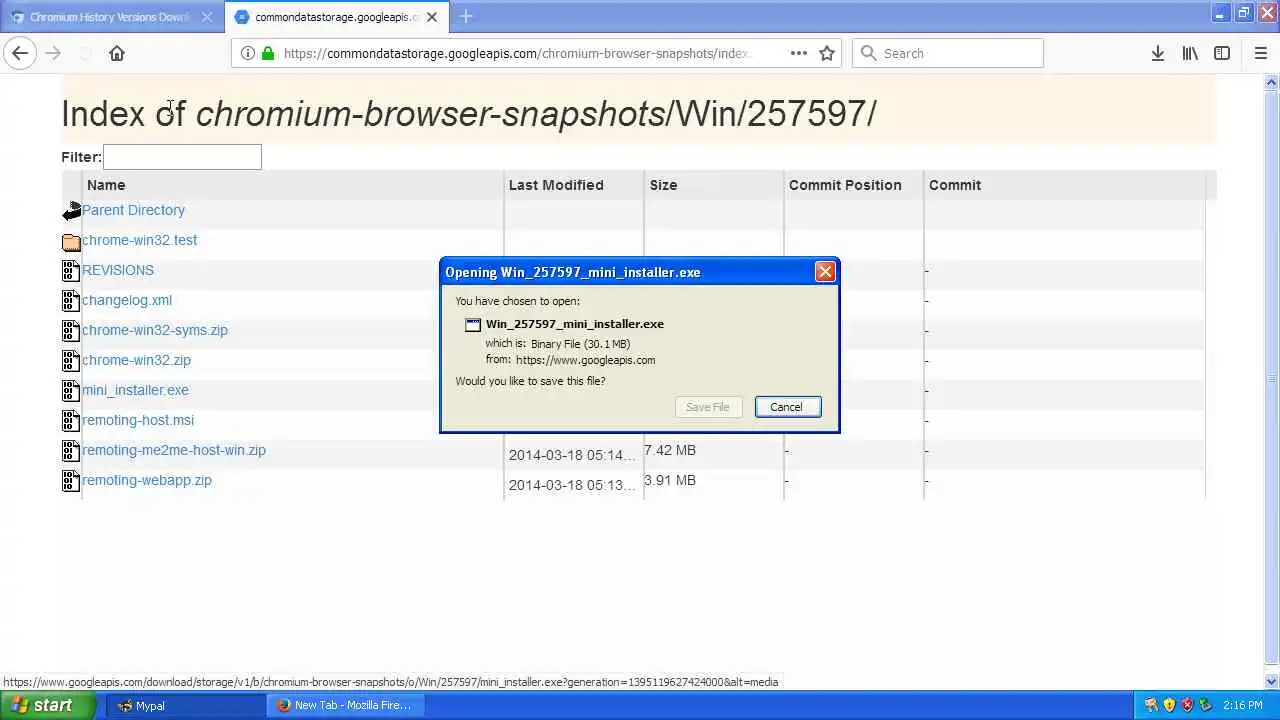Switch to Chromium History Versions tab
The width and height of the screenshot is (1280, 720).
click(111, 17)
